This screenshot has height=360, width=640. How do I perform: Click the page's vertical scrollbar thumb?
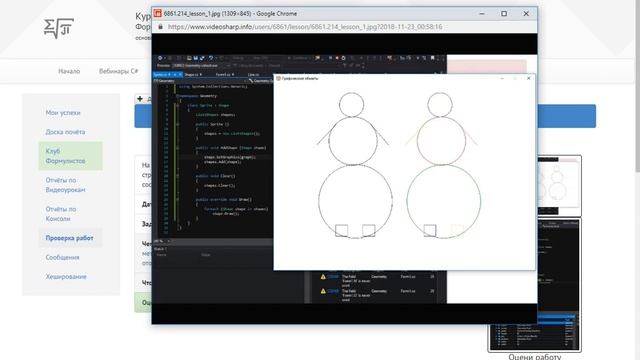pyautogui.click(x=637, y=86)
